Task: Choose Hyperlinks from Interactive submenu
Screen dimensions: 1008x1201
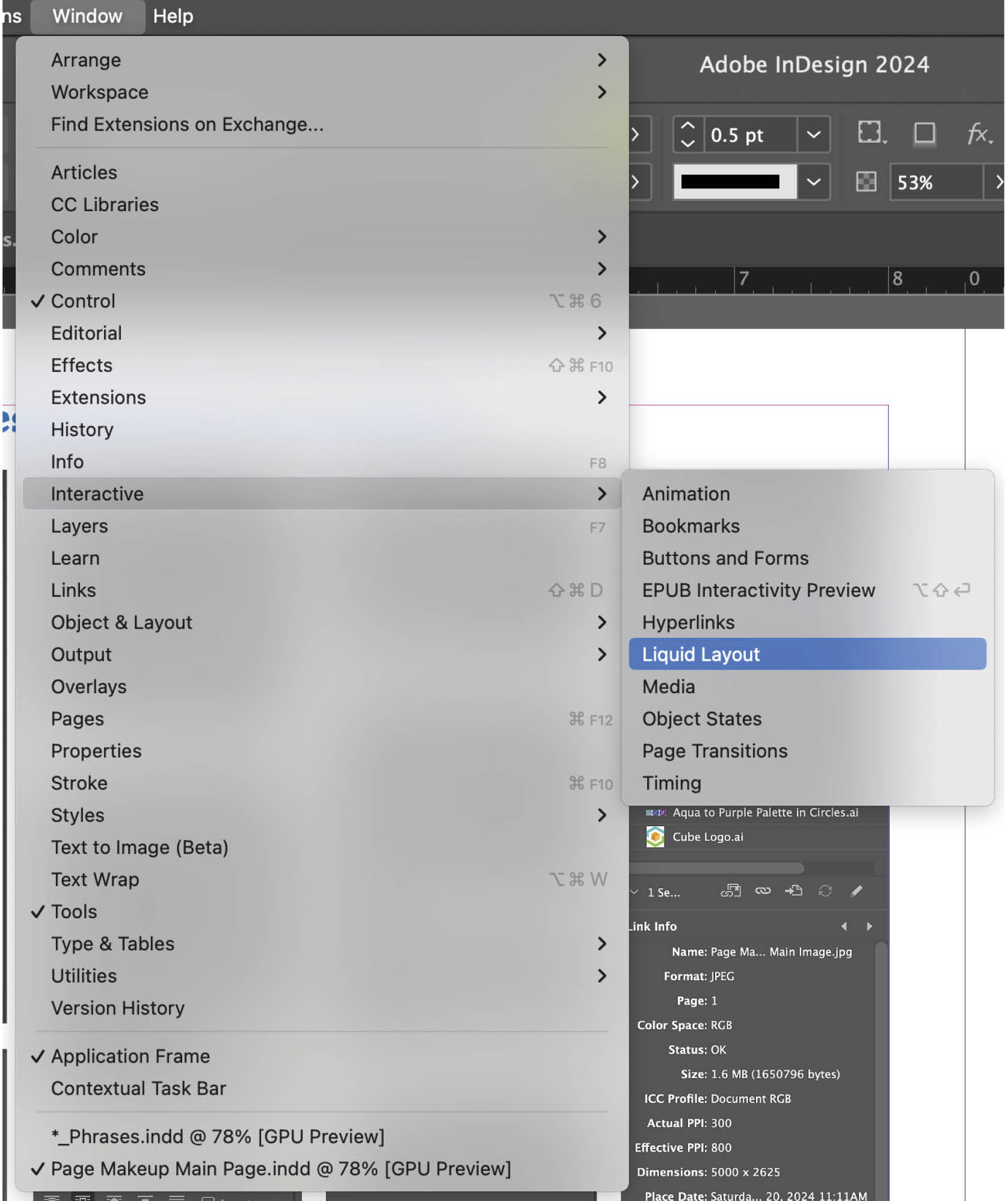Action: [807, 622]
